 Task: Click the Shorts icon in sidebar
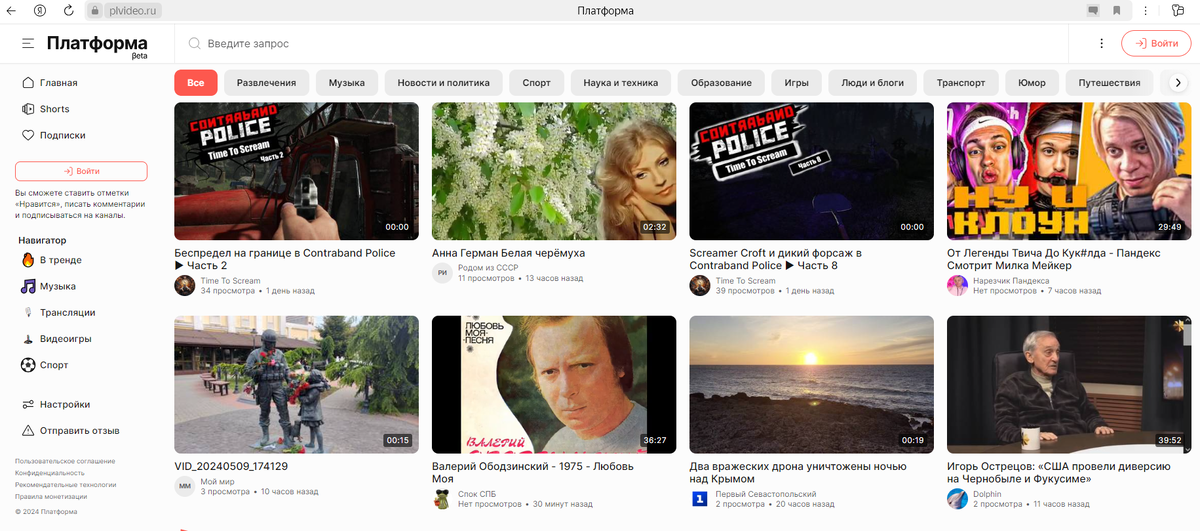click(29, 109)
